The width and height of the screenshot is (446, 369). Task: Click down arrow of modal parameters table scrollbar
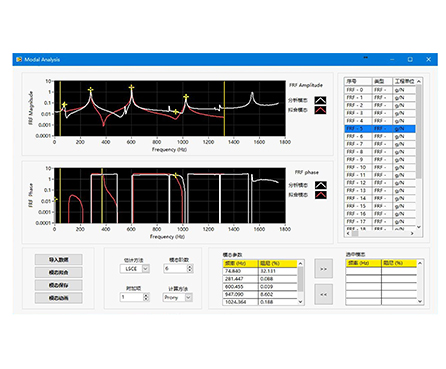click(300, 302)
